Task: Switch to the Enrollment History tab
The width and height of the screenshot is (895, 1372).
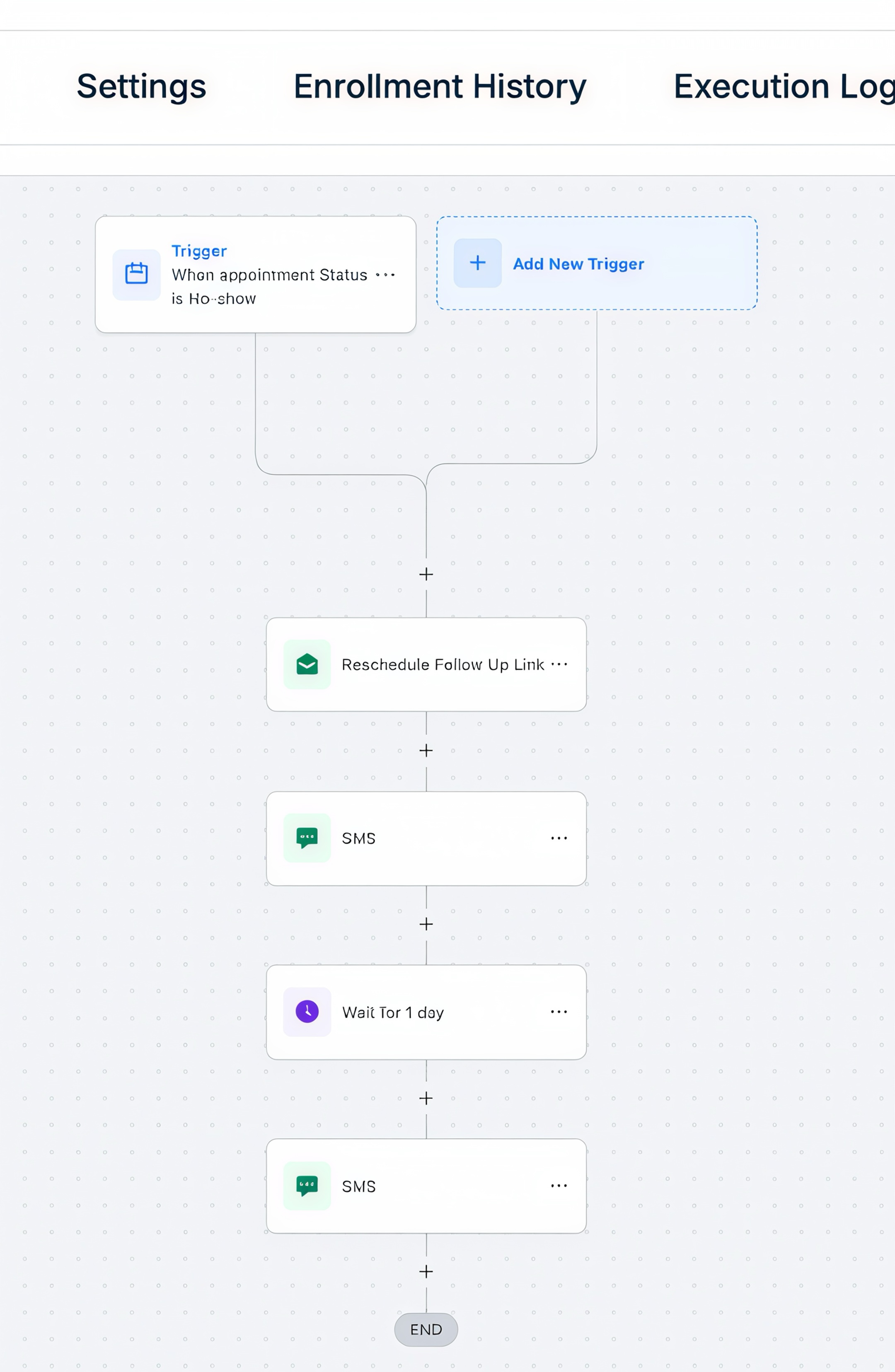Action: (440, 87)
